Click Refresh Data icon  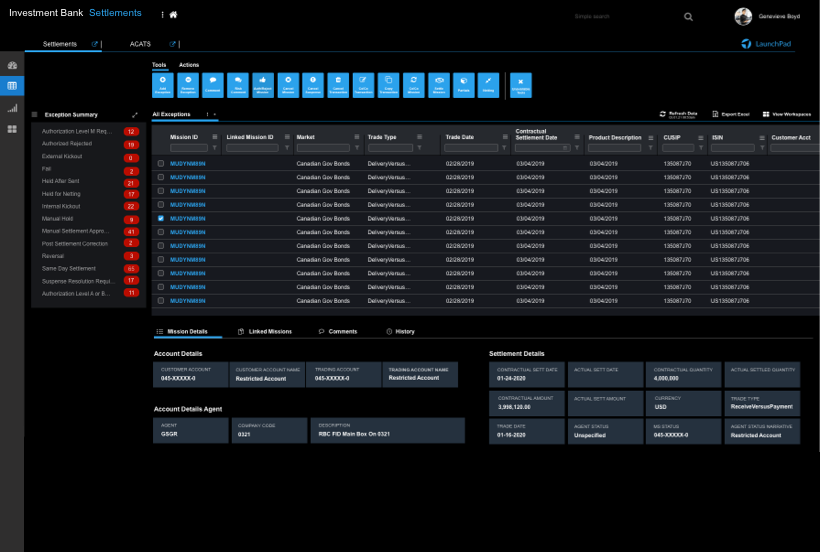(x=663, y=115)
